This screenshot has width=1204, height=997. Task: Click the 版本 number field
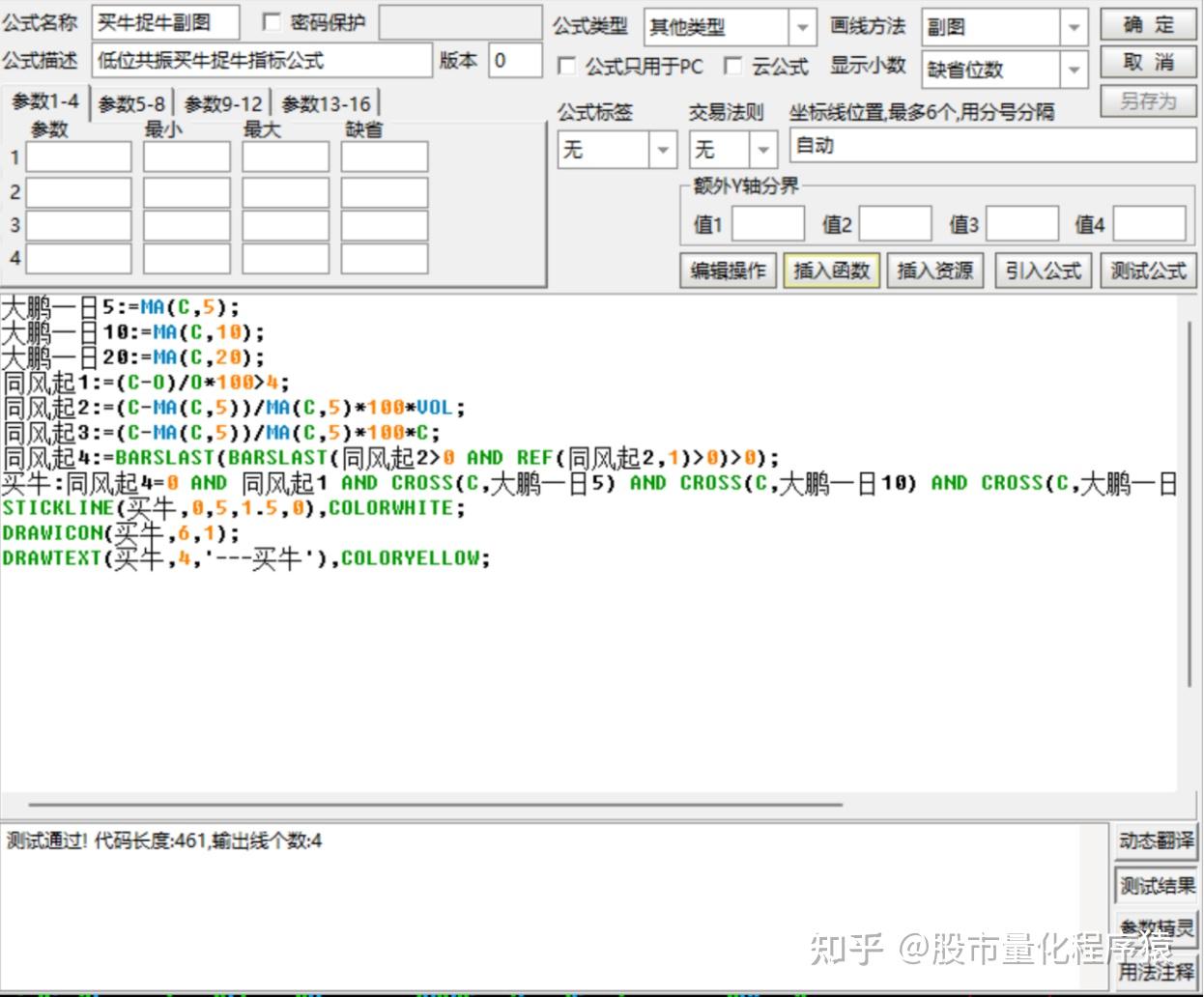(x=515, y=60)
